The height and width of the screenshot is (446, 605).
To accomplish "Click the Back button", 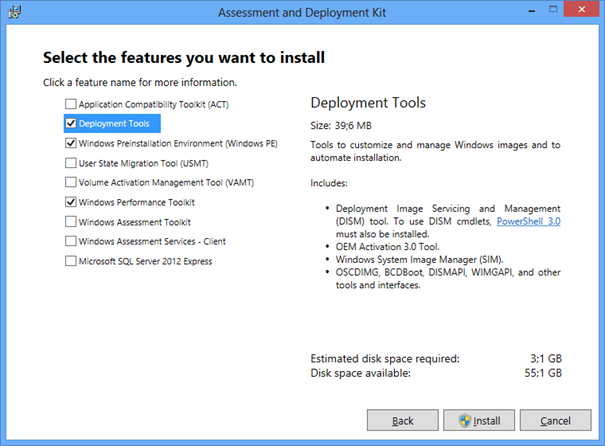I will [x=402, y=420].
